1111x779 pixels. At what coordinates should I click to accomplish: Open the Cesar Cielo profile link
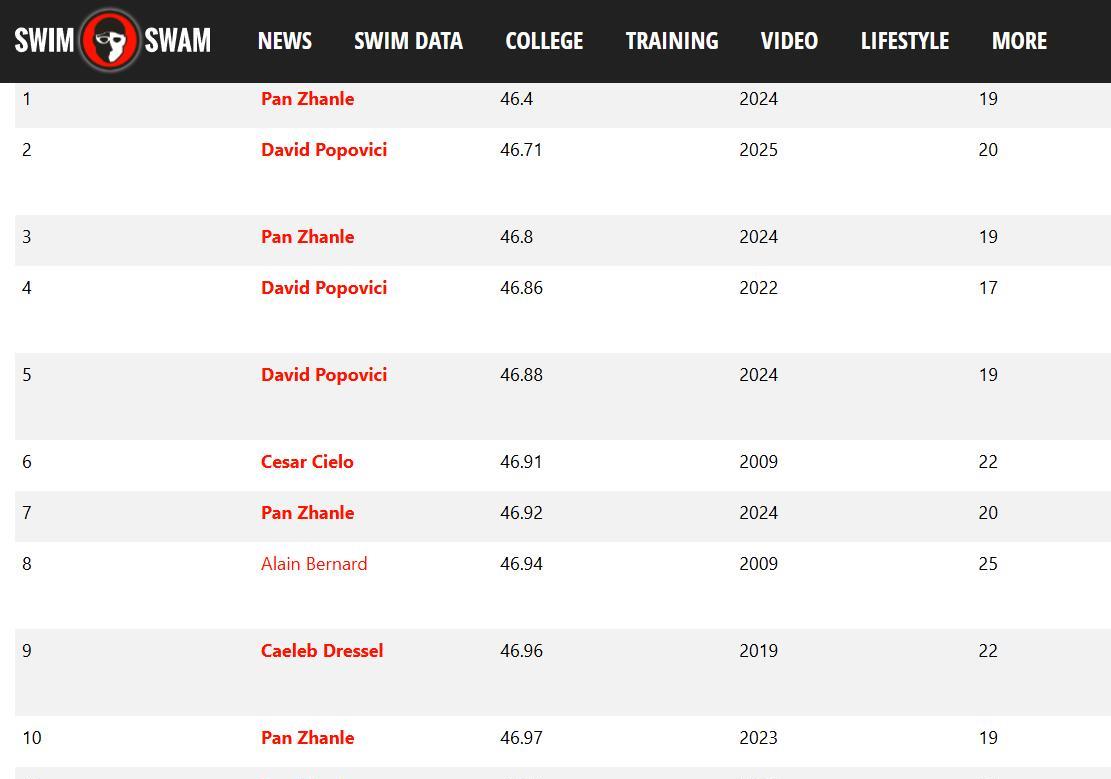pyautogui.click(x=307, y=462)
